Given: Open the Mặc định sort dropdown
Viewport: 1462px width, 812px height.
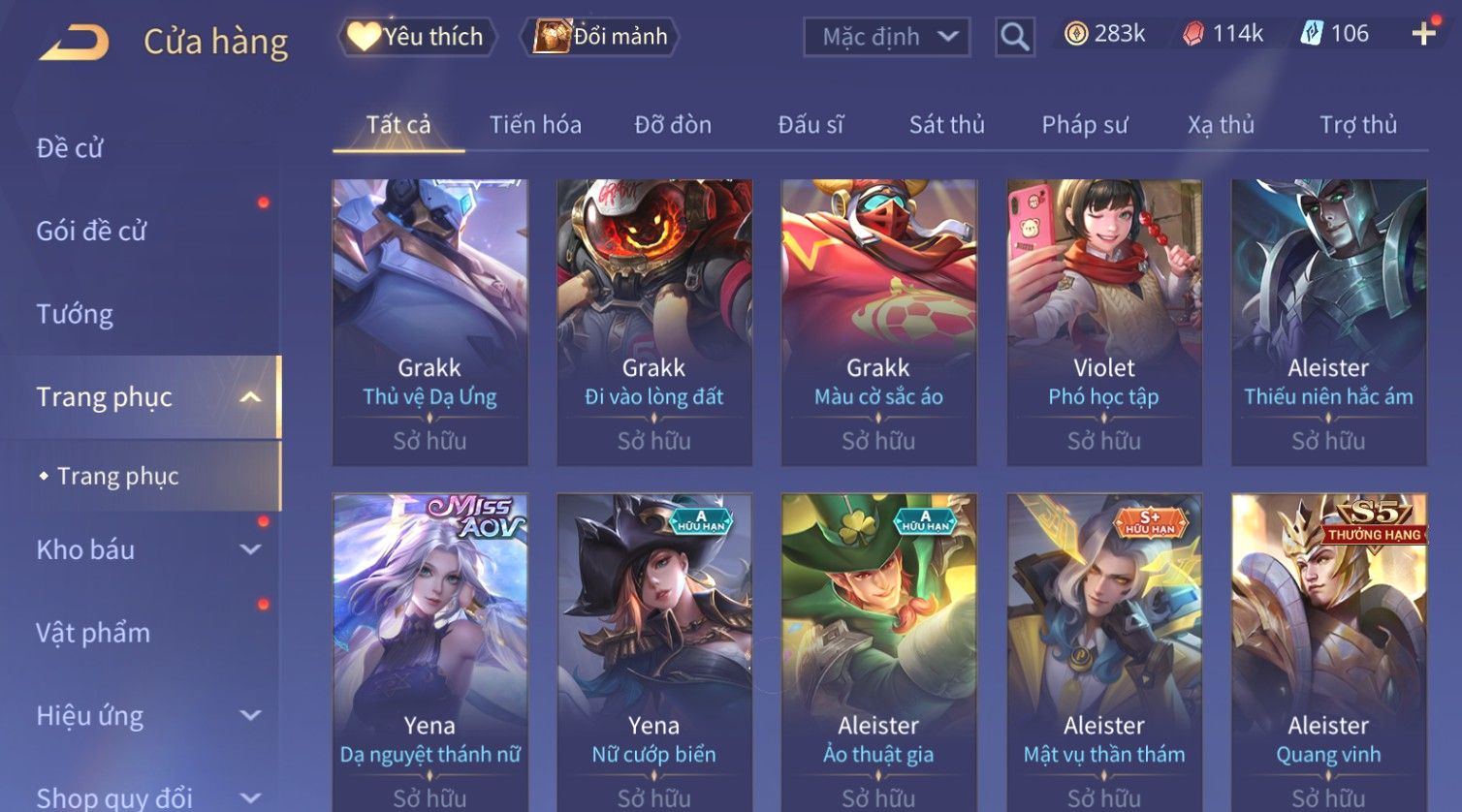Looking at the screenshot, I should coord(887,37).
